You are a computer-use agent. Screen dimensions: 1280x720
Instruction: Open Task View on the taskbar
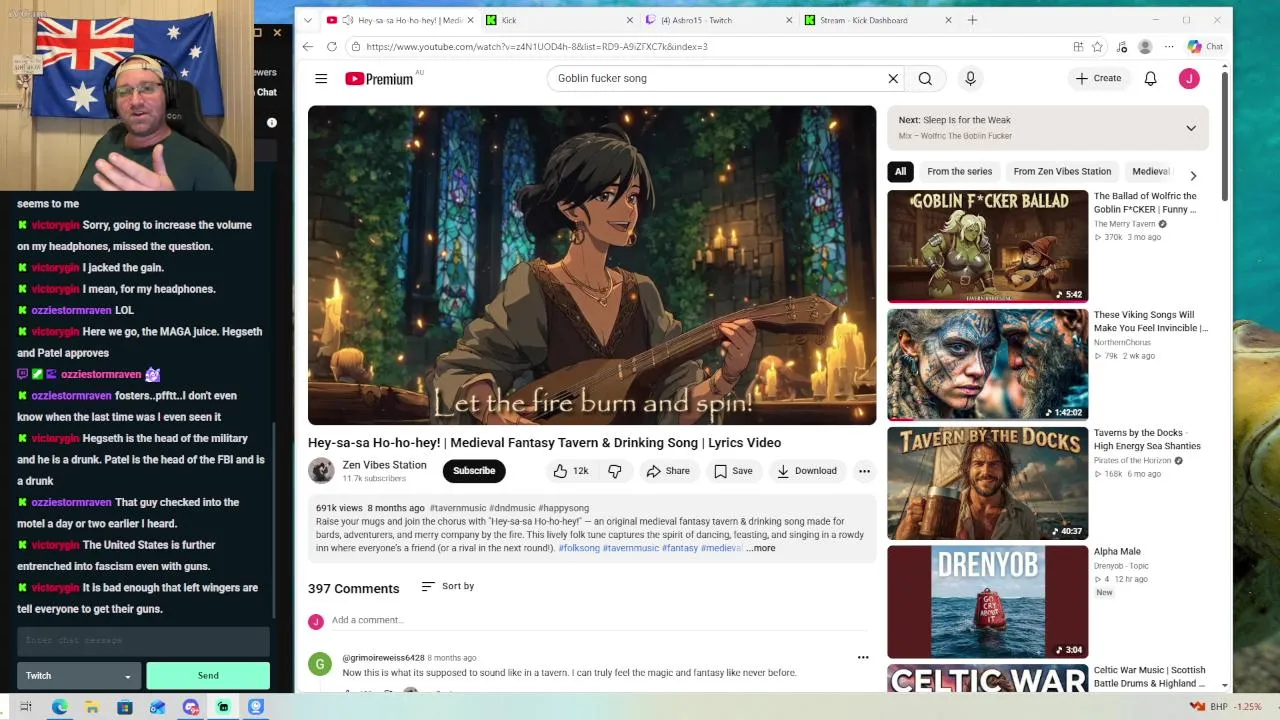coord(26,707)
